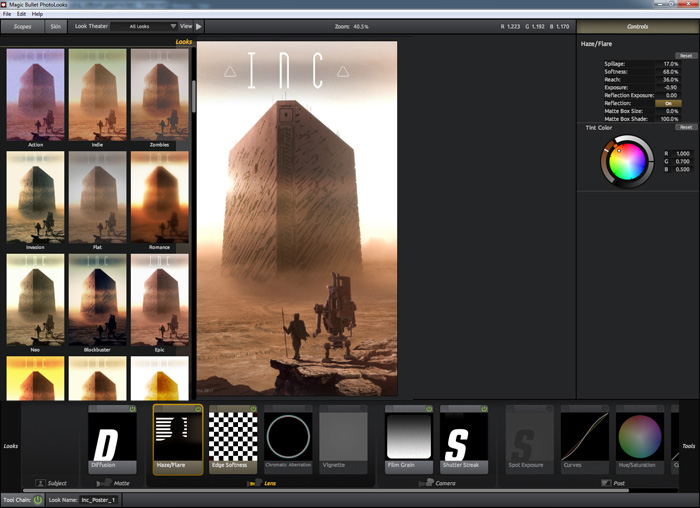Select the Edge Softness tool
700x508 pixels.
(x=232, y=438)
